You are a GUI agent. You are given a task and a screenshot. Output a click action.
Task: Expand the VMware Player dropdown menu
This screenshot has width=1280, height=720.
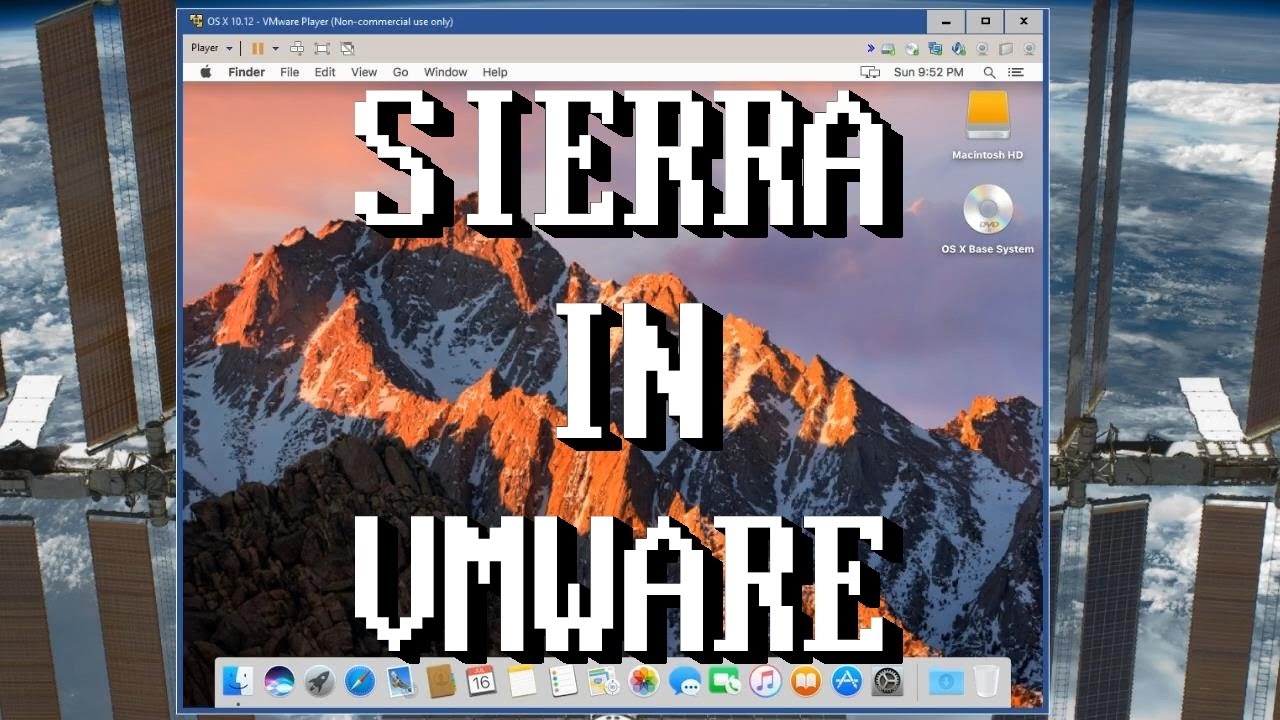211,48
